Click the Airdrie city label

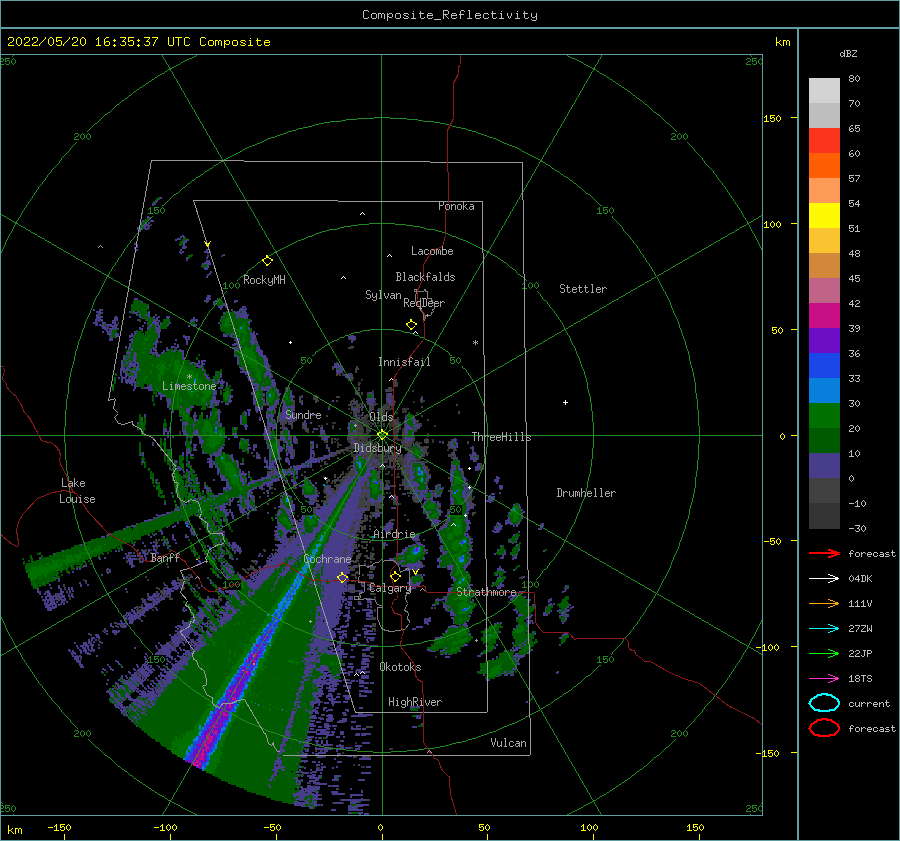(x=394, y=534)
